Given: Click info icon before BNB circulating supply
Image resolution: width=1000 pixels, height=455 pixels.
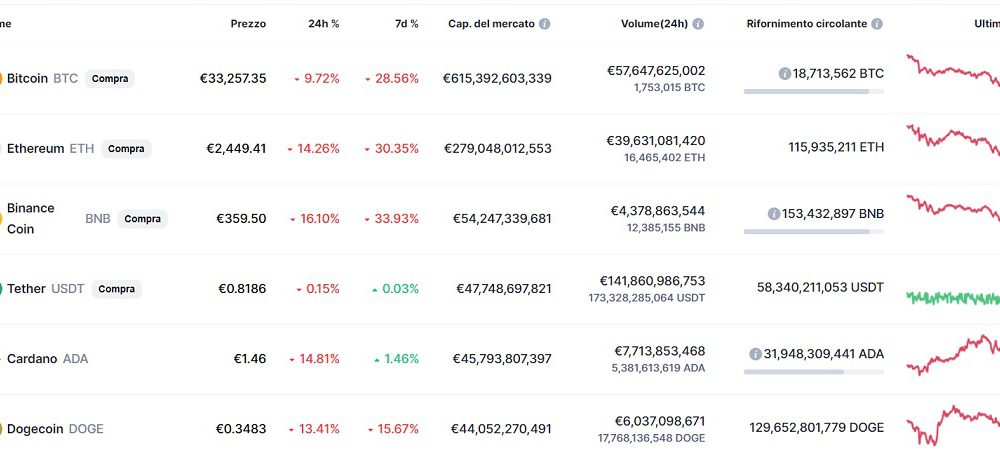Looking at the screenshot, I should pos(774,214).
